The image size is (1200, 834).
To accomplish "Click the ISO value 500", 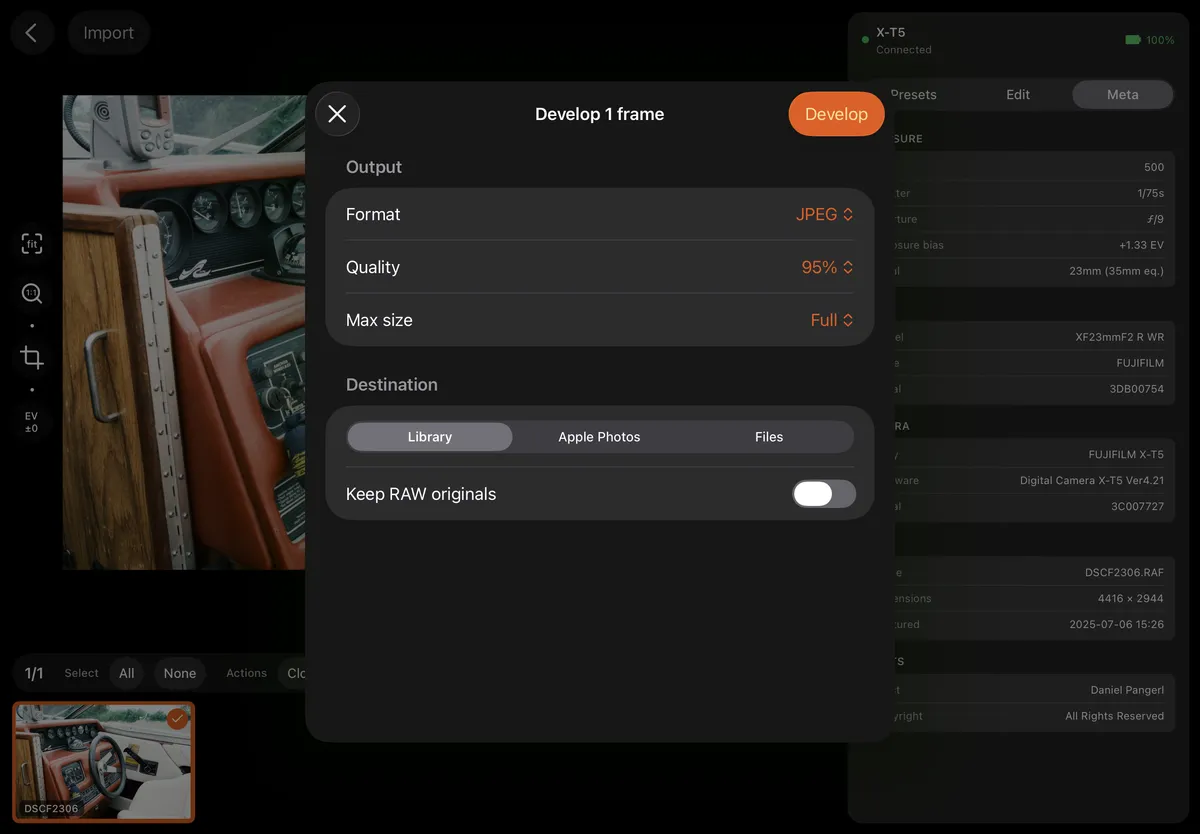I will [1154, 167].
